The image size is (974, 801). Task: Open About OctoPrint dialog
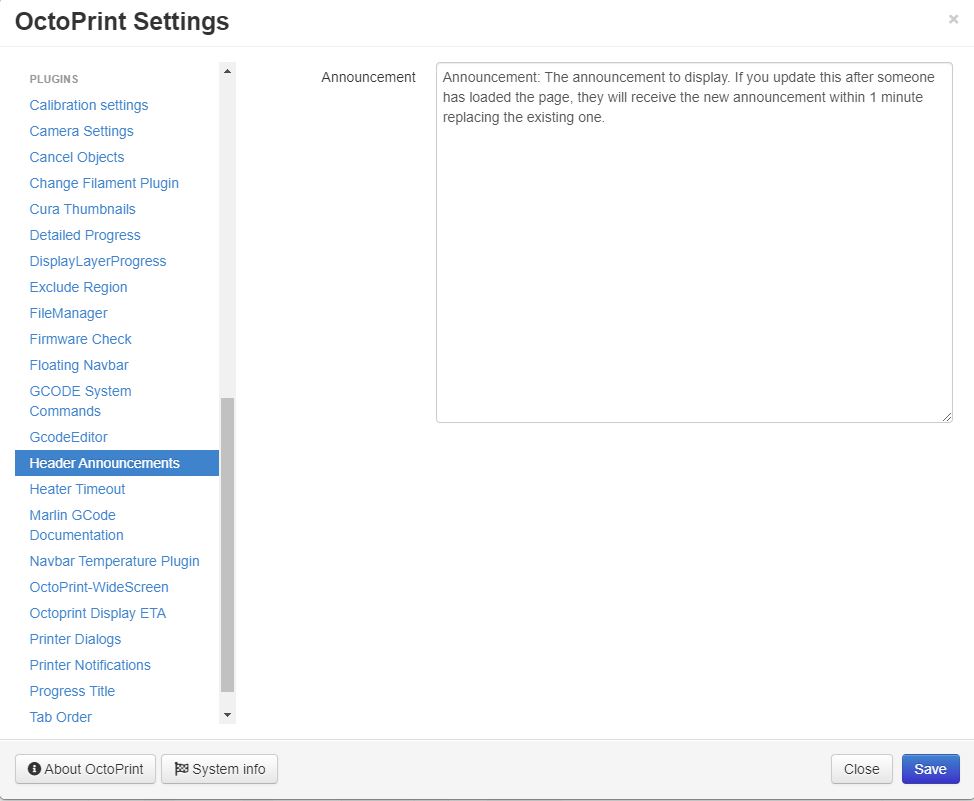(x=85, y=769)
